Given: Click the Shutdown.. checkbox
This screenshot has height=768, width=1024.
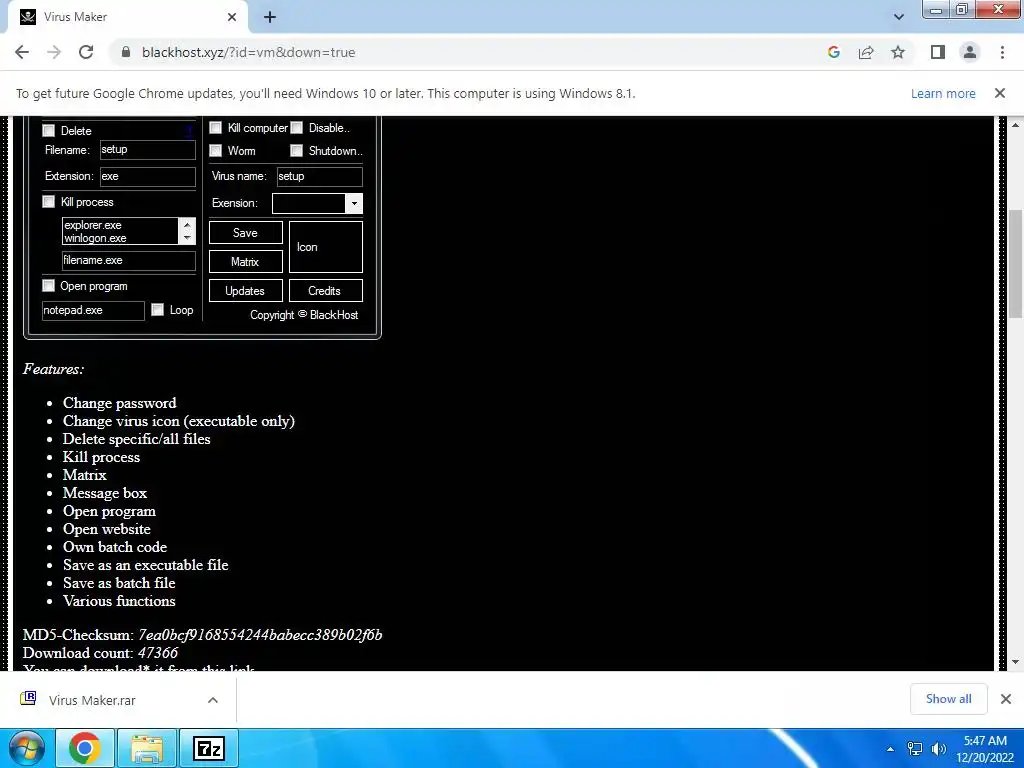Looking at the screenshot, I should pyautogui.click(x=296, y=151).
